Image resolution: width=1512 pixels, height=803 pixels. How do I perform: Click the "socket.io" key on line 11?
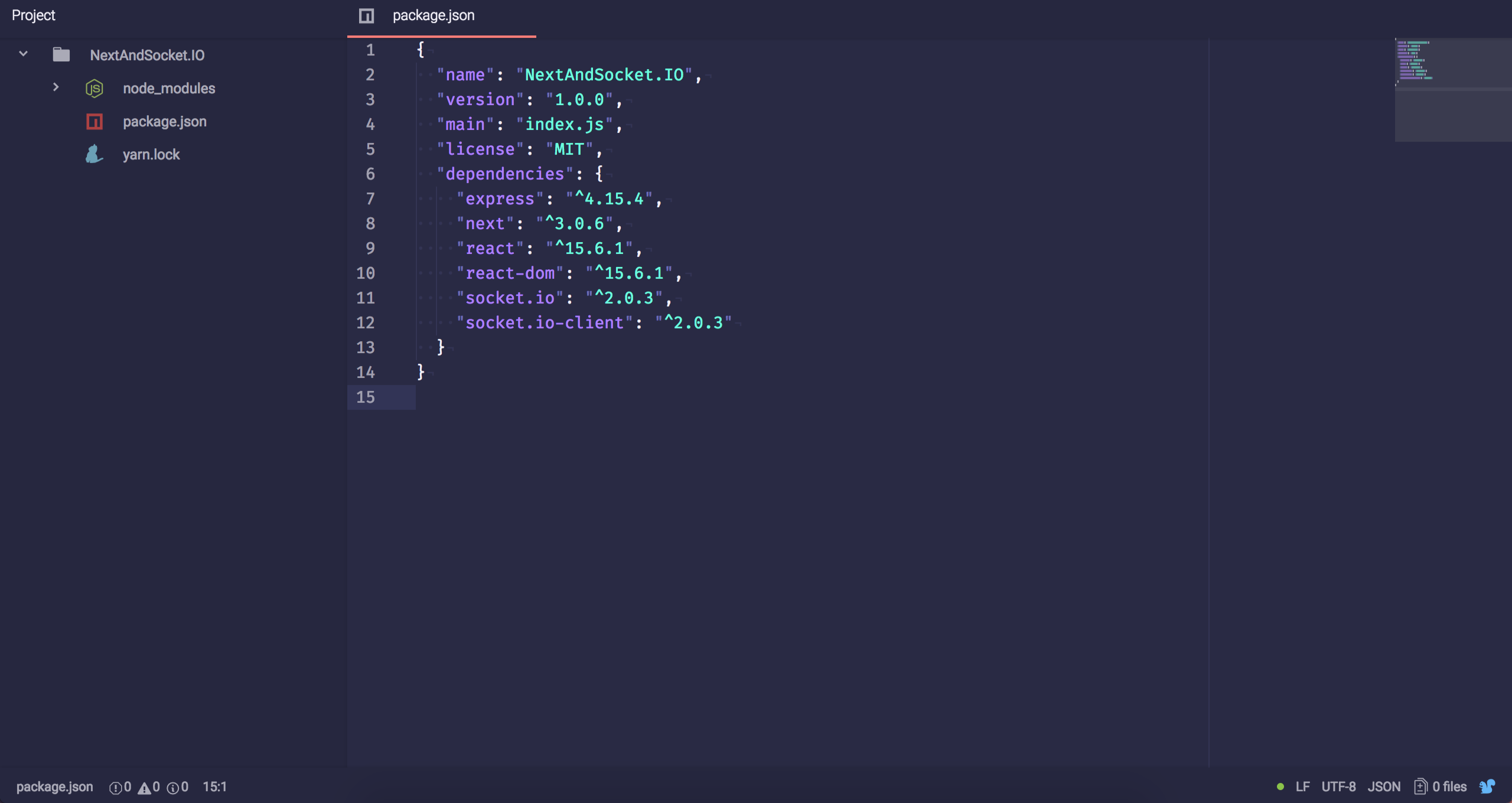(x=510, y=298)
